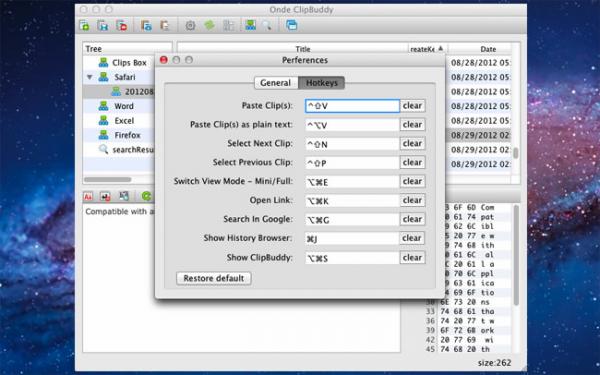Viewport: 600px width, 375px height.
Task: Click the hex row ending in 'ork'
Action: 466,330
